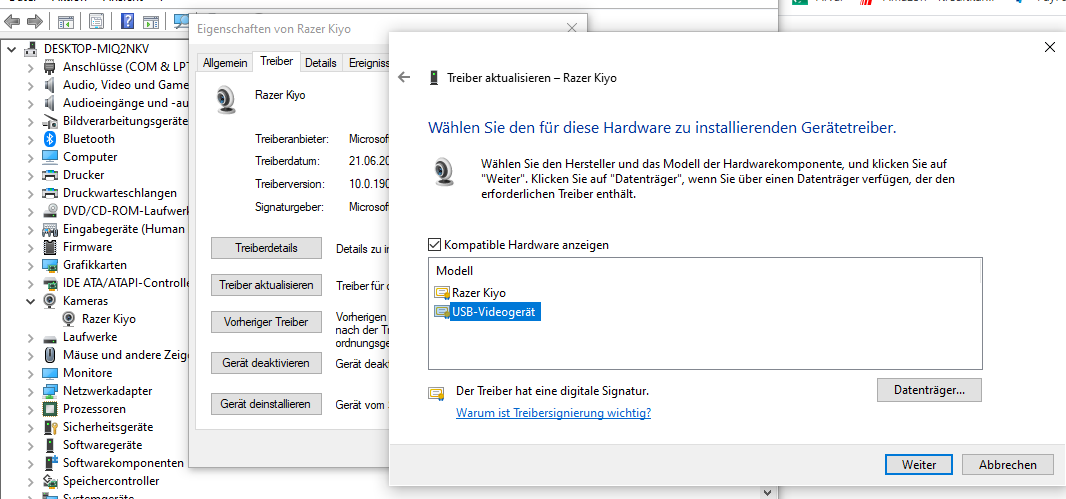This screenshot has width=1066, height=499.
Task: Uncheck Kompatible Hardware anzeigen checkbox
Action: (434, 245)
